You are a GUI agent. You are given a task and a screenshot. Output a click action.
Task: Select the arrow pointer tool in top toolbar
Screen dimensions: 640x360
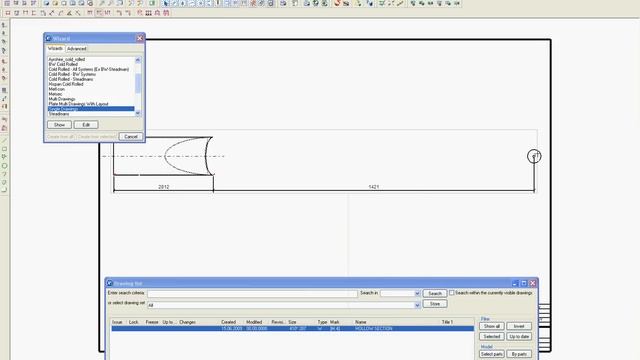[166, 3]
